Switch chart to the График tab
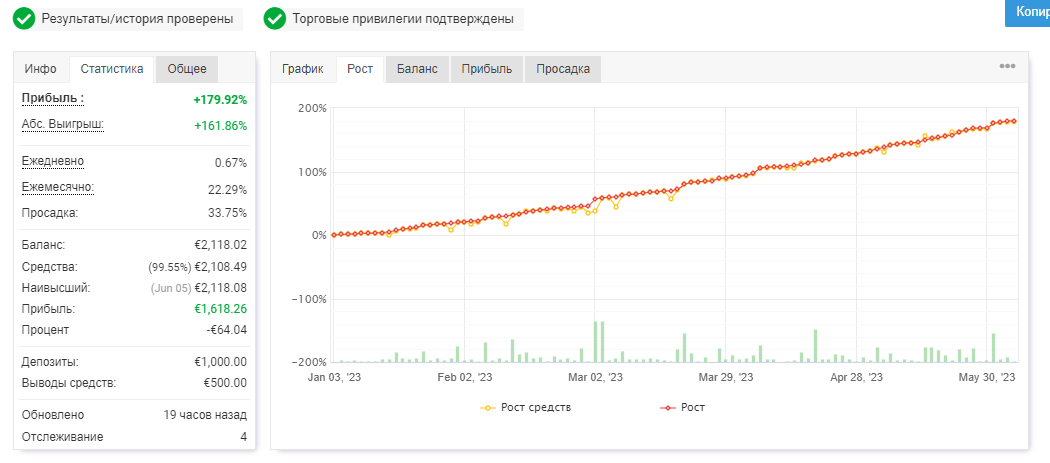The height and width of the screenshot is (463, 1050). pos(303,68)
